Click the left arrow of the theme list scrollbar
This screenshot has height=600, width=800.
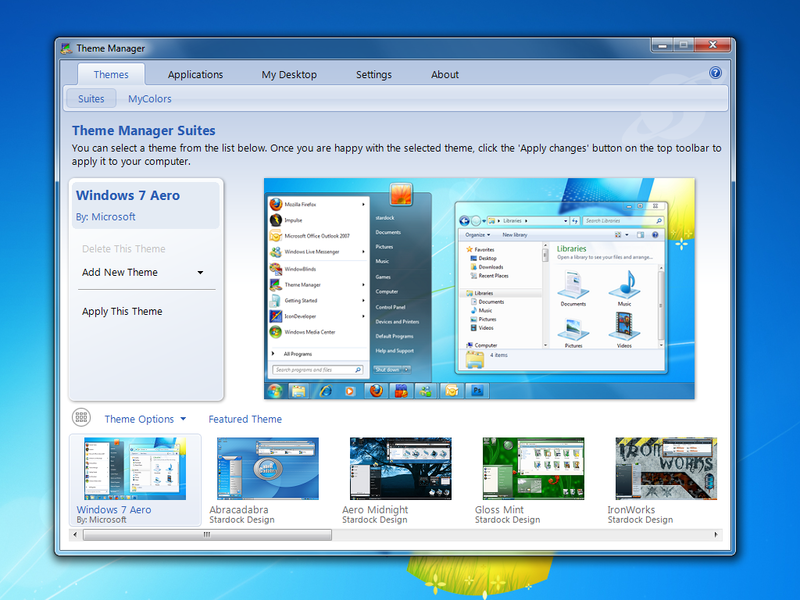point(76,535)
